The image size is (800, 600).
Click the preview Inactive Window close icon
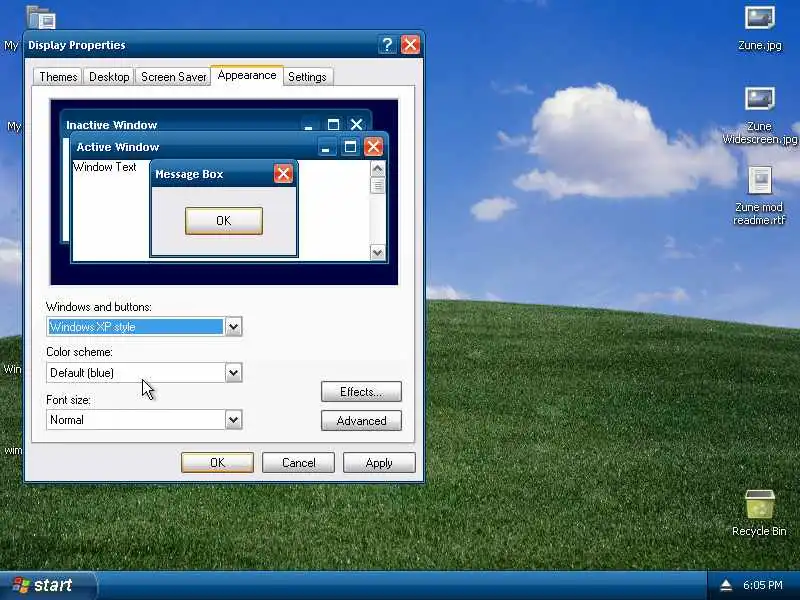coord(357,124)
